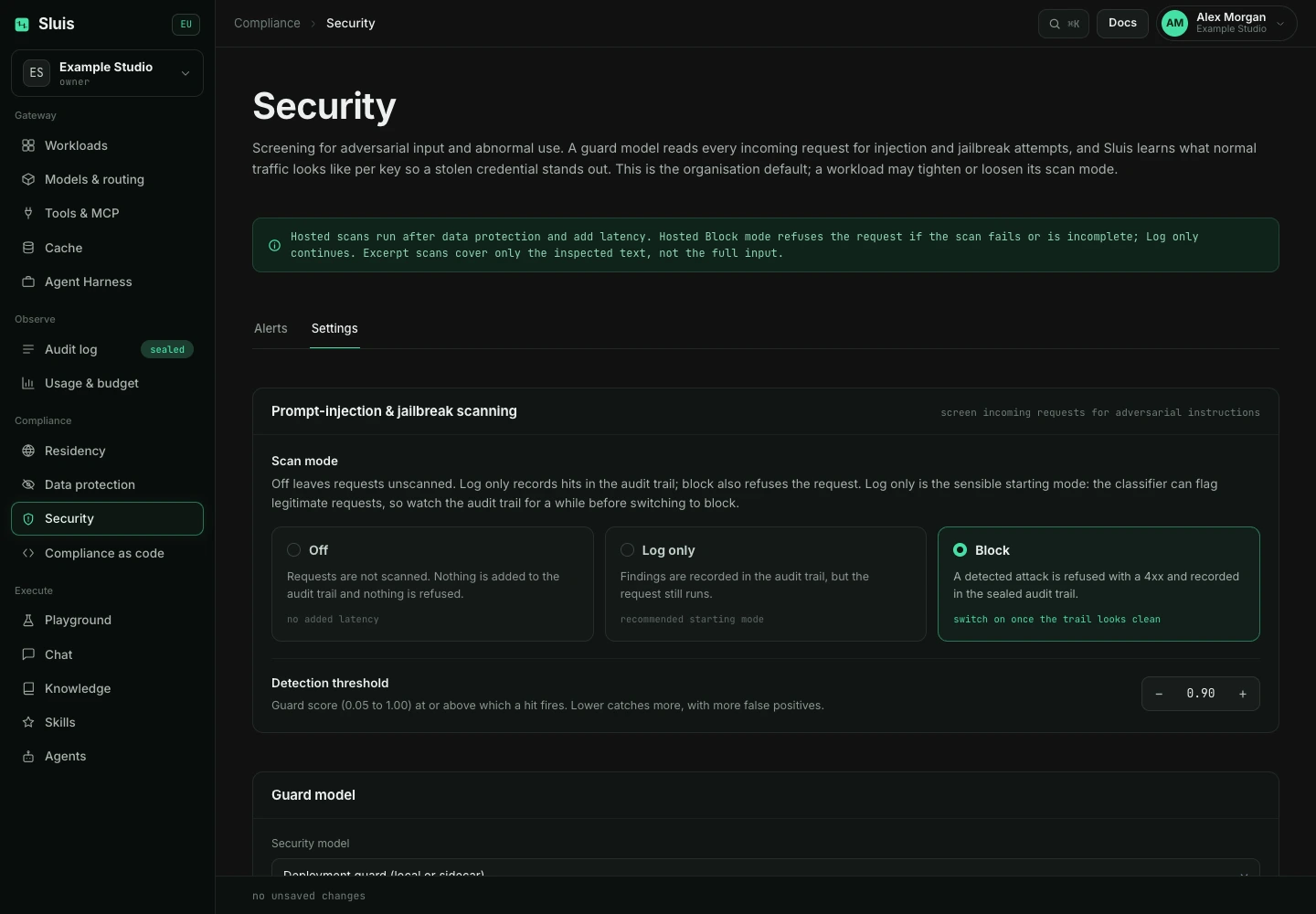Click the Audit log list icon
Screen dimensions: 1316x914
[28, 349]
